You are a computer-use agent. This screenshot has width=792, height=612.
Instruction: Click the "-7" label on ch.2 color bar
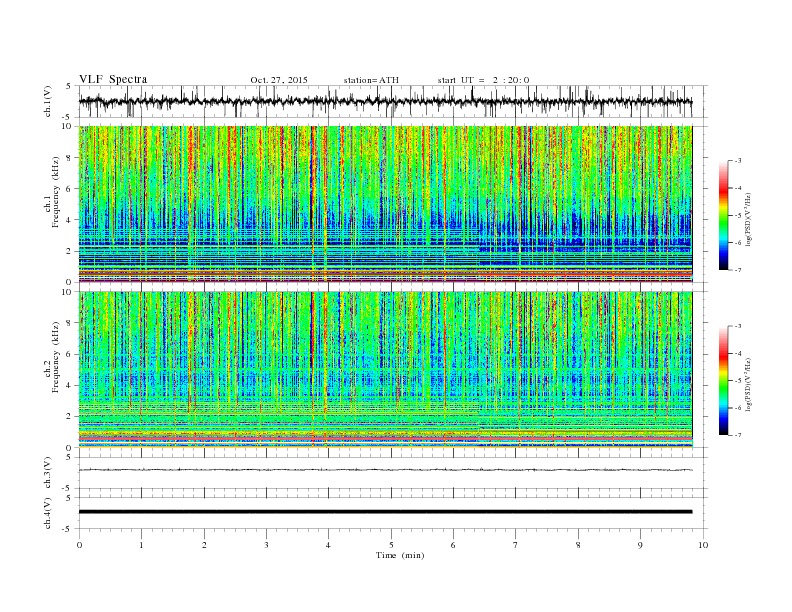[738, 435]
